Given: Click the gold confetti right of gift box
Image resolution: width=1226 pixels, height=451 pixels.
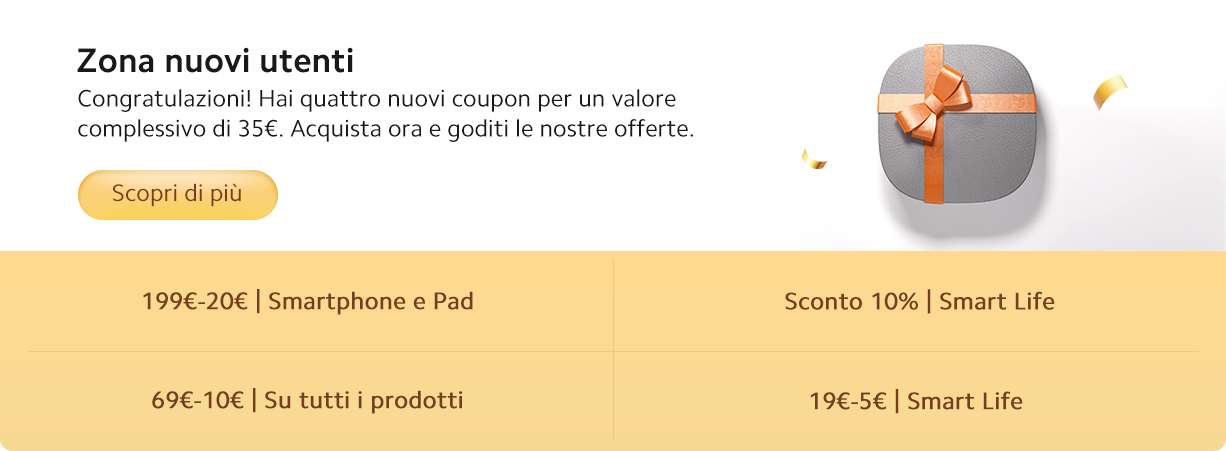Looking at the screenshot, I should (1110, 89).
